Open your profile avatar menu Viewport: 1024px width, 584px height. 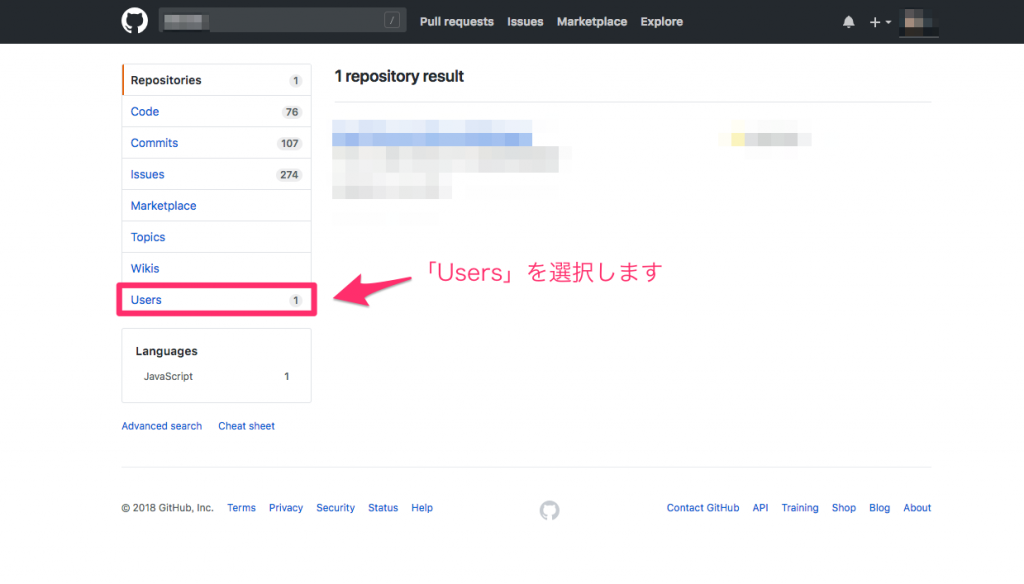(918, 20)
